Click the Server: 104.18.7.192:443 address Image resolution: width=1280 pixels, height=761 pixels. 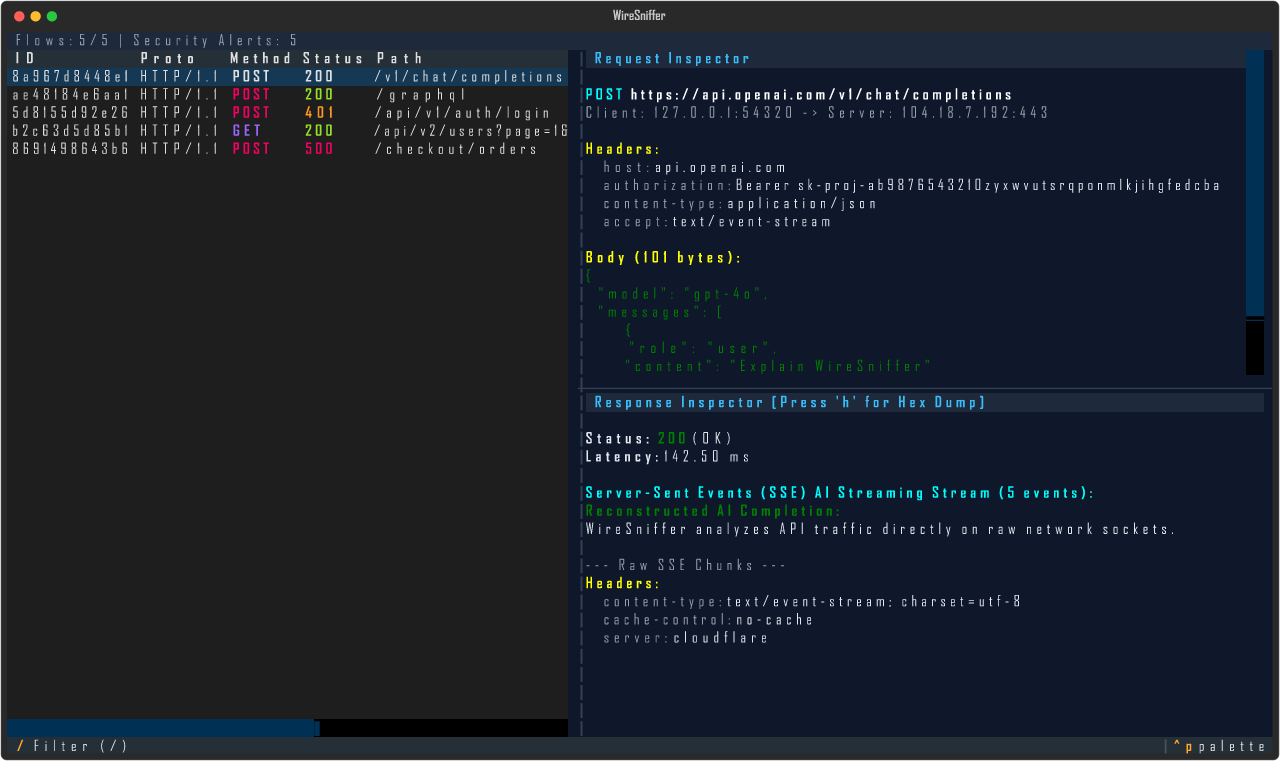coord(939,113)
